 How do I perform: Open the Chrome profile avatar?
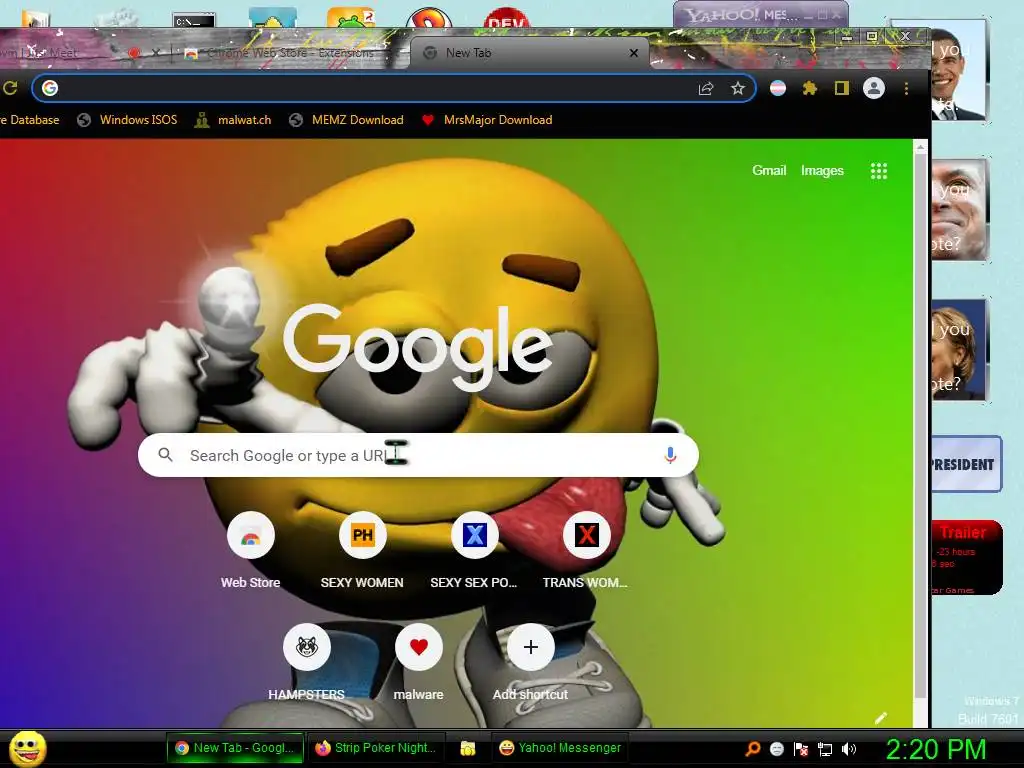(874, 88)
